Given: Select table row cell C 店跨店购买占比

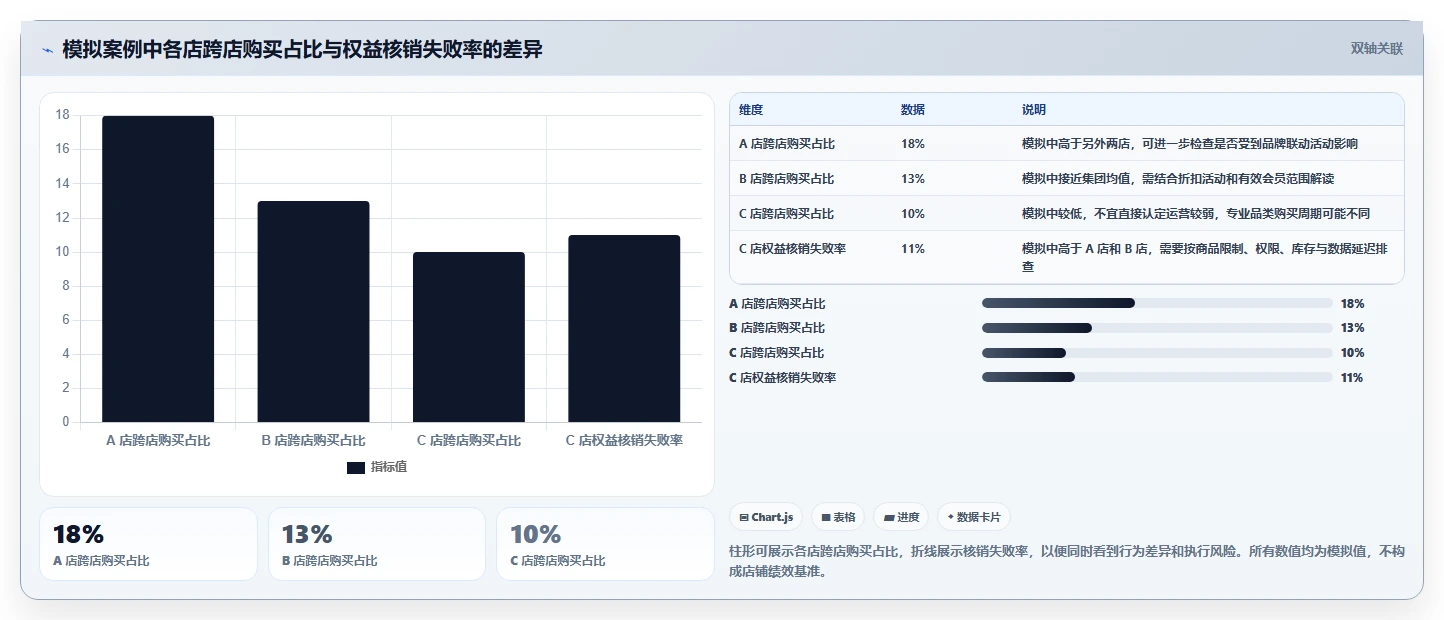Looking at the screenshot, I should pyautogui.click(x=787, y=214).
